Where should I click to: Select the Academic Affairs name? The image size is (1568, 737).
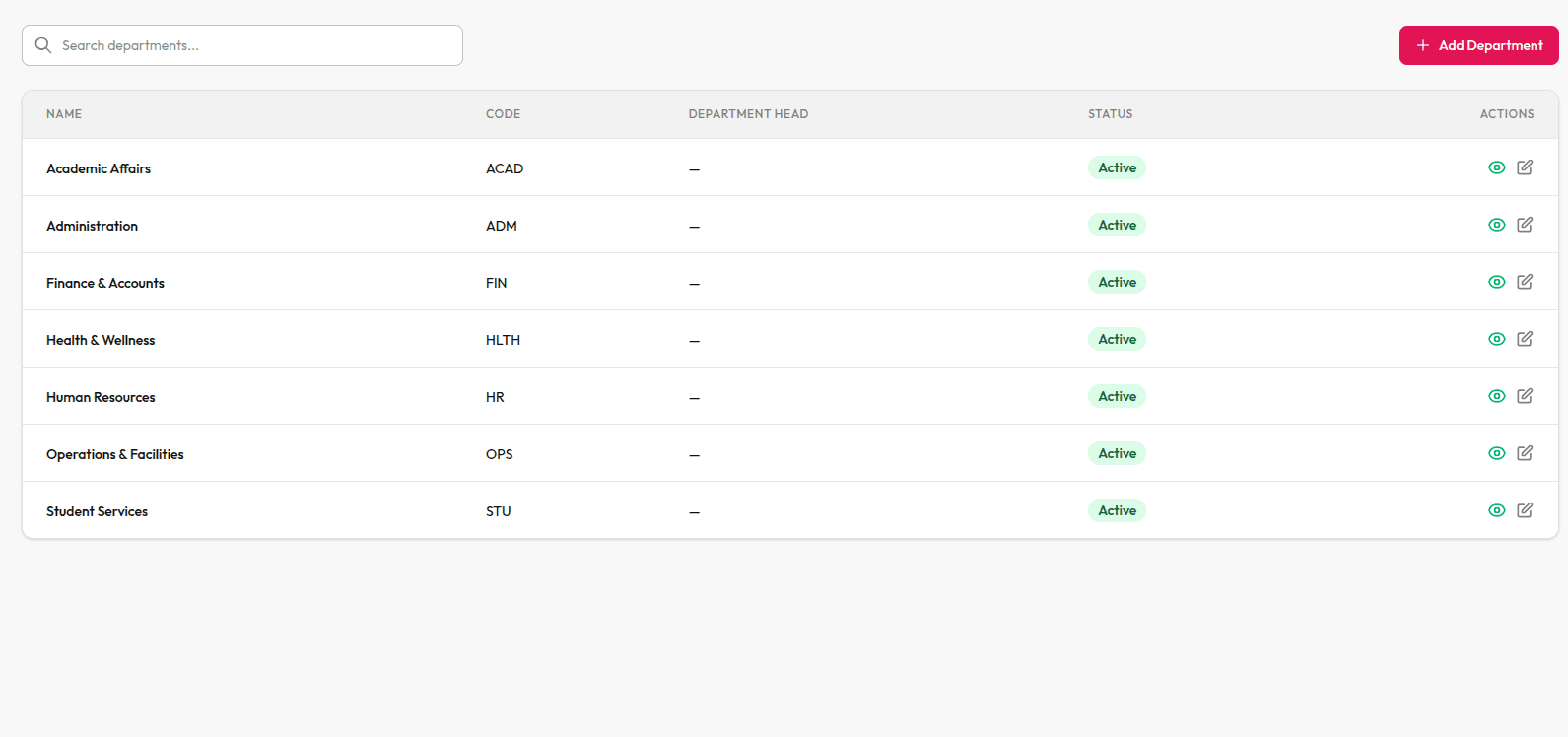pos(99,168)
